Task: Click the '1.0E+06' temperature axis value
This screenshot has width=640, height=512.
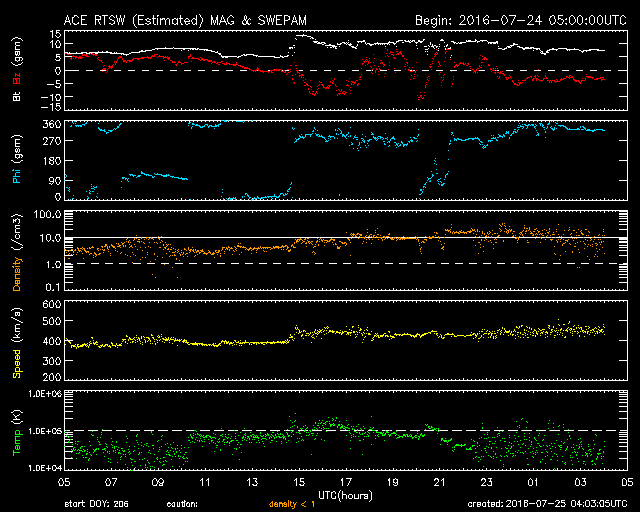Action: pos(45,394)
